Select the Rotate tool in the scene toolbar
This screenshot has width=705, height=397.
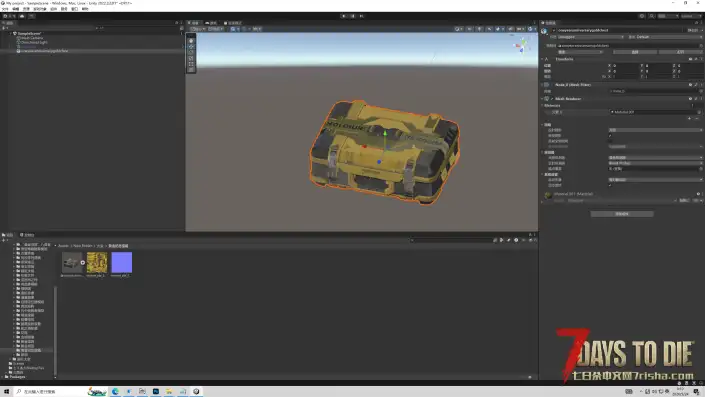(191, 52)
